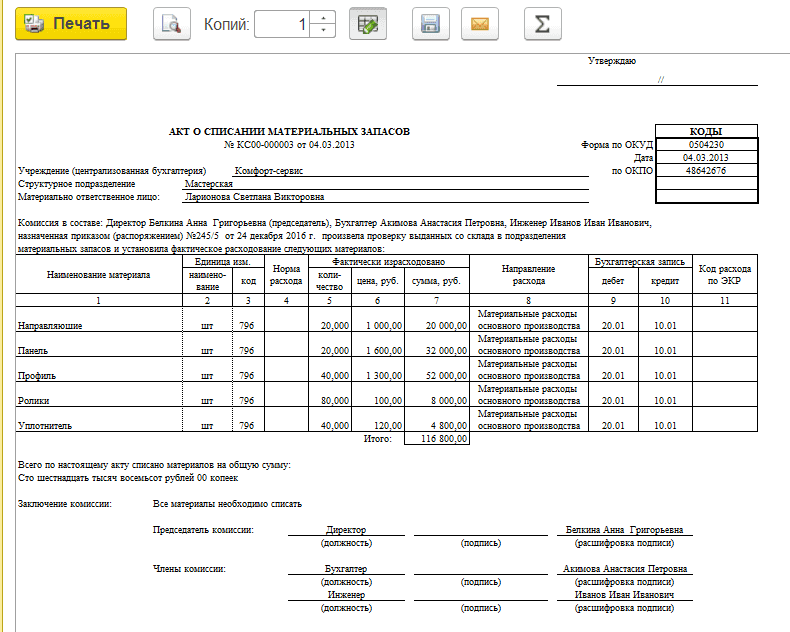Select the Итого: label
This screenshot has width=790, height=632.
pyautogui.click(x=377, y=438)
